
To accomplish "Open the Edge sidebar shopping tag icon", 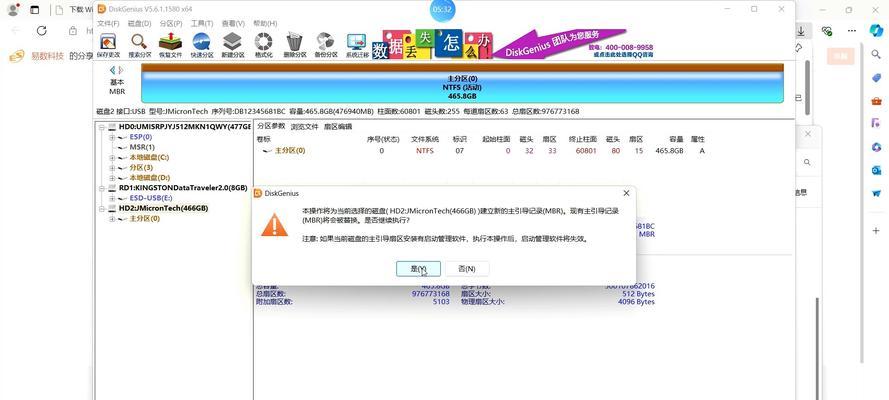I will pyautogui.click(x=877, y=78).
